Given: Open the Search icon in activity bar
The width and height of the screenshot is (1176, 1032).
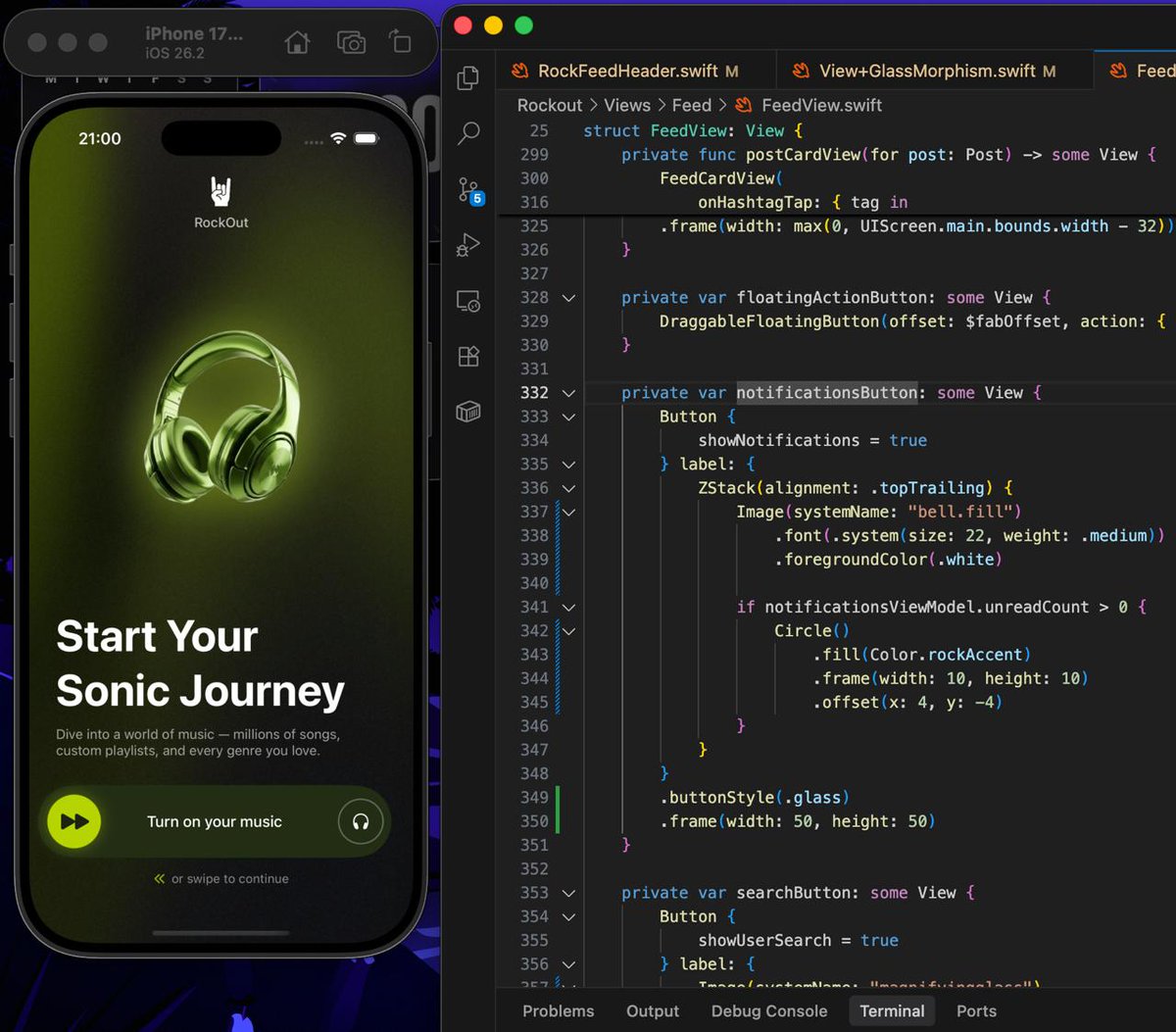Looking at the screenshot, I should 468,132.
